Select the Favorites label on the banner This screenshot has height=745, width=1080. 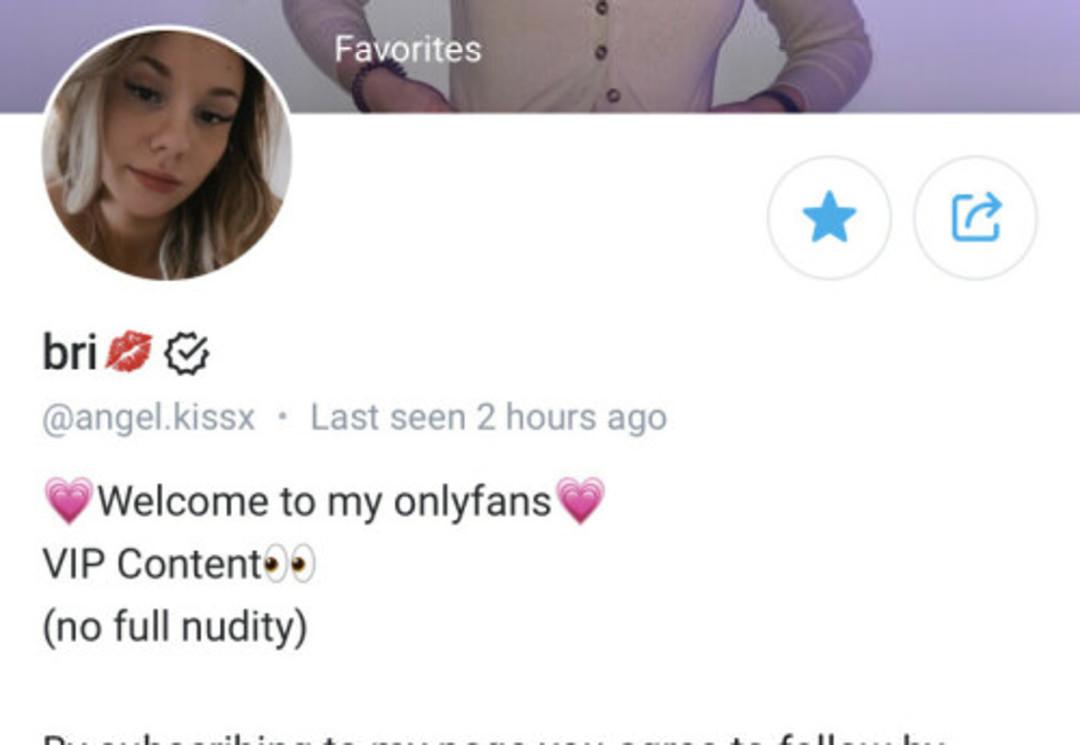[408, 50]
